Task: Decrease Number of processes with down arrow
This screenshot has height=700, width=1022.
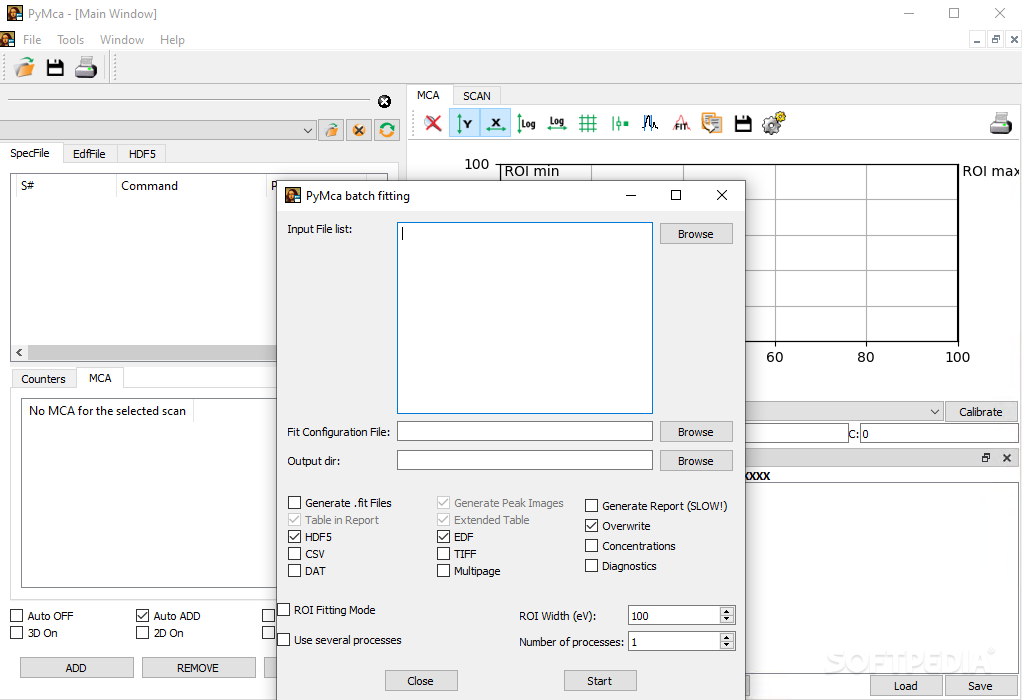Action: click(x=727, y=645)
